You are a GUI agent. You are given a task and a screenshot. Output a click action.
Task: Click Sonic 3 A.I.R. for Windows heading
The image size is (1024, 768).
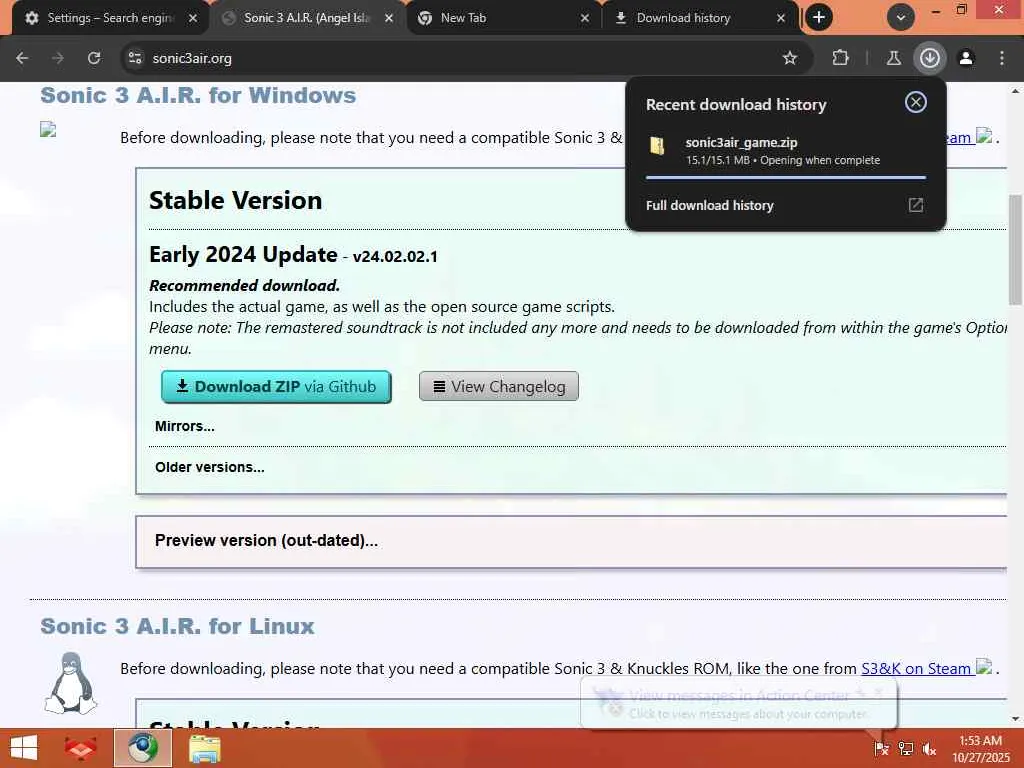[x=199, y=95]
